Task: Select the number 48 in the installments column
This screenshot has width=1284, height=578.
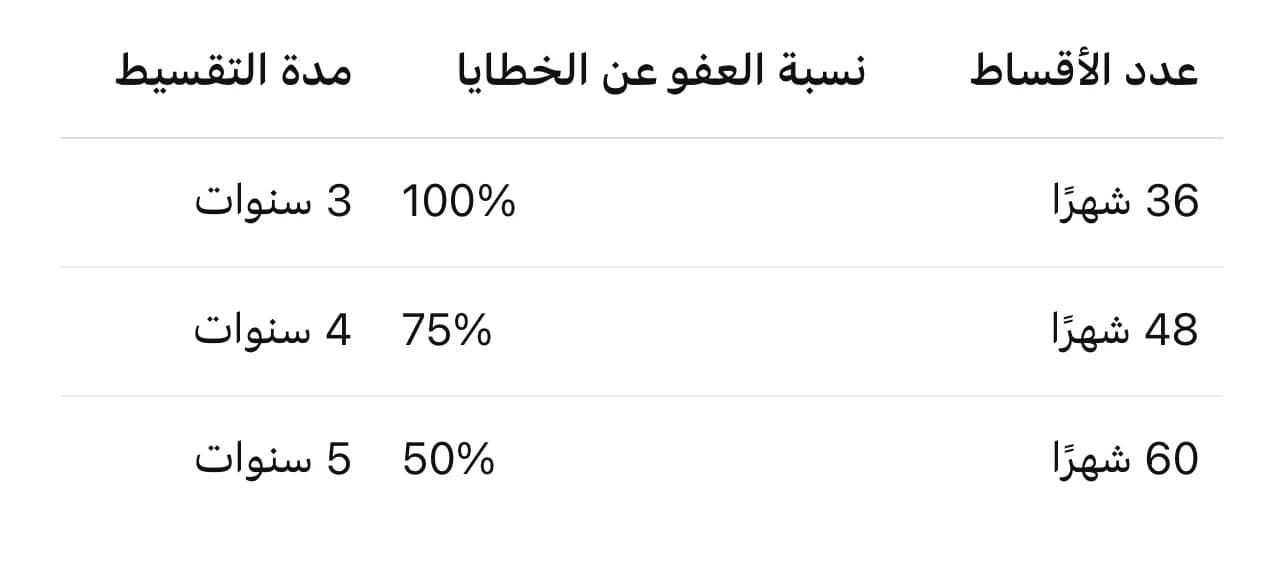Action: [1171, 331]
